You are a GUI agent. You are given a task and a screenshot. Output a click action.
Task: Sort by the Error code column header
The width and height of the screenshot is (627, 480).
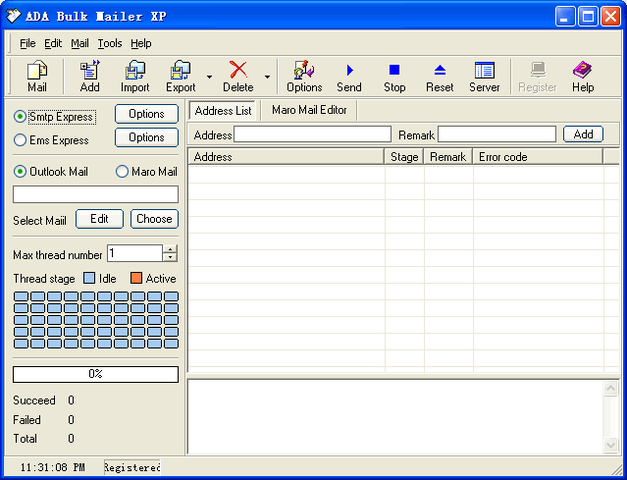538,157
